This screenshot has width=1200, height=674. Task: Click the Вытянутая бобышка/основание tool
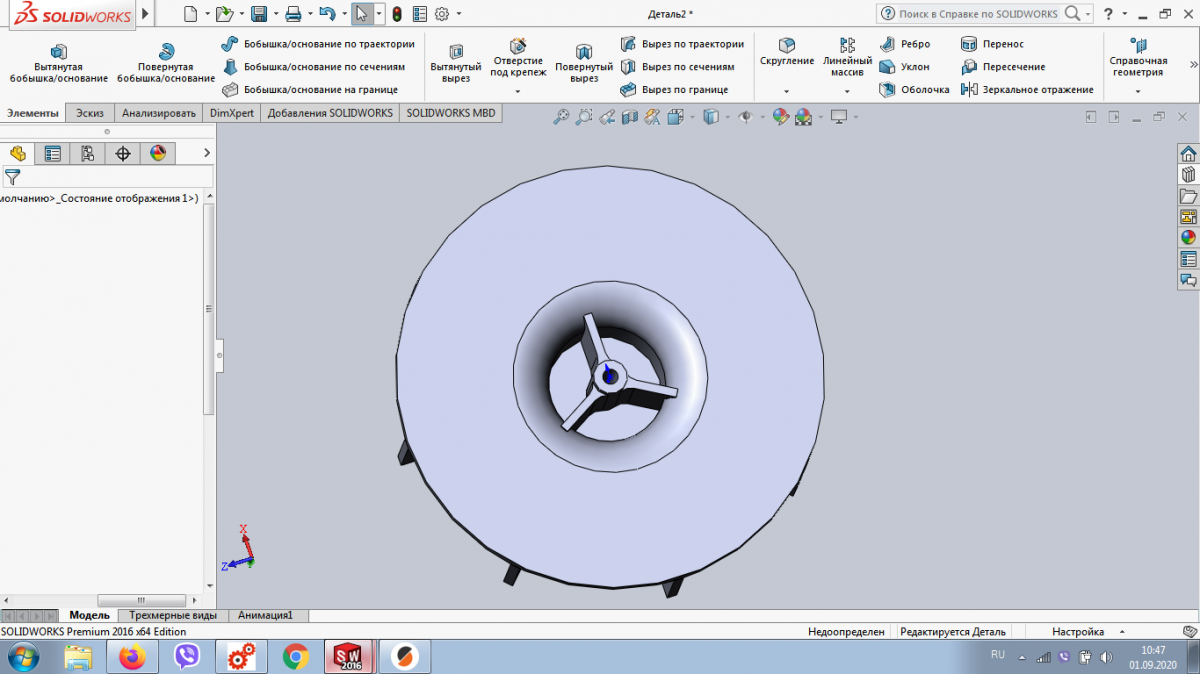pyautogui.click(x=59, y=63)
